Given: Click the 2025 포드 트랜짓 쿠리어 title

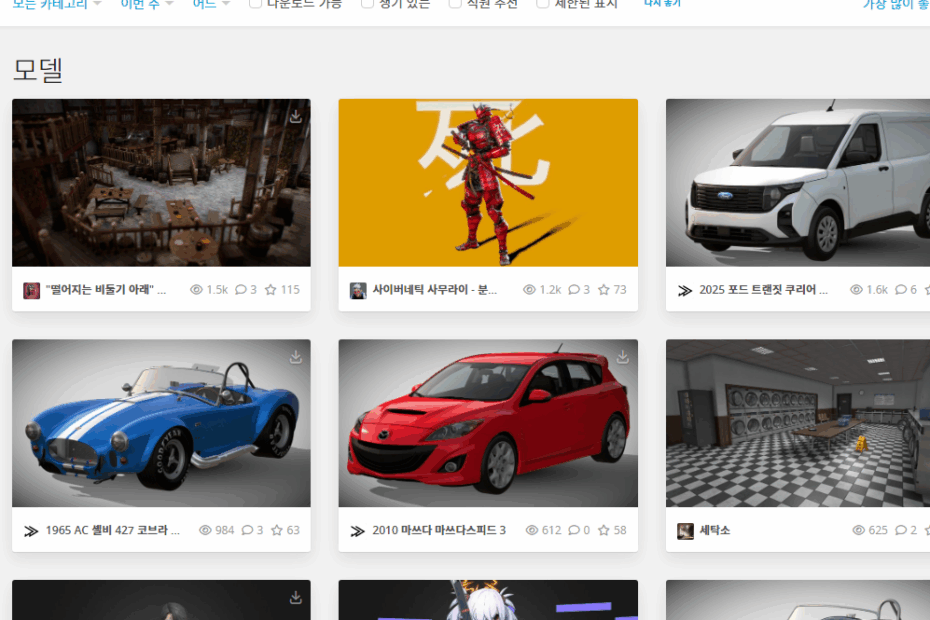Looking at the screenshot, I should point(763,290).
